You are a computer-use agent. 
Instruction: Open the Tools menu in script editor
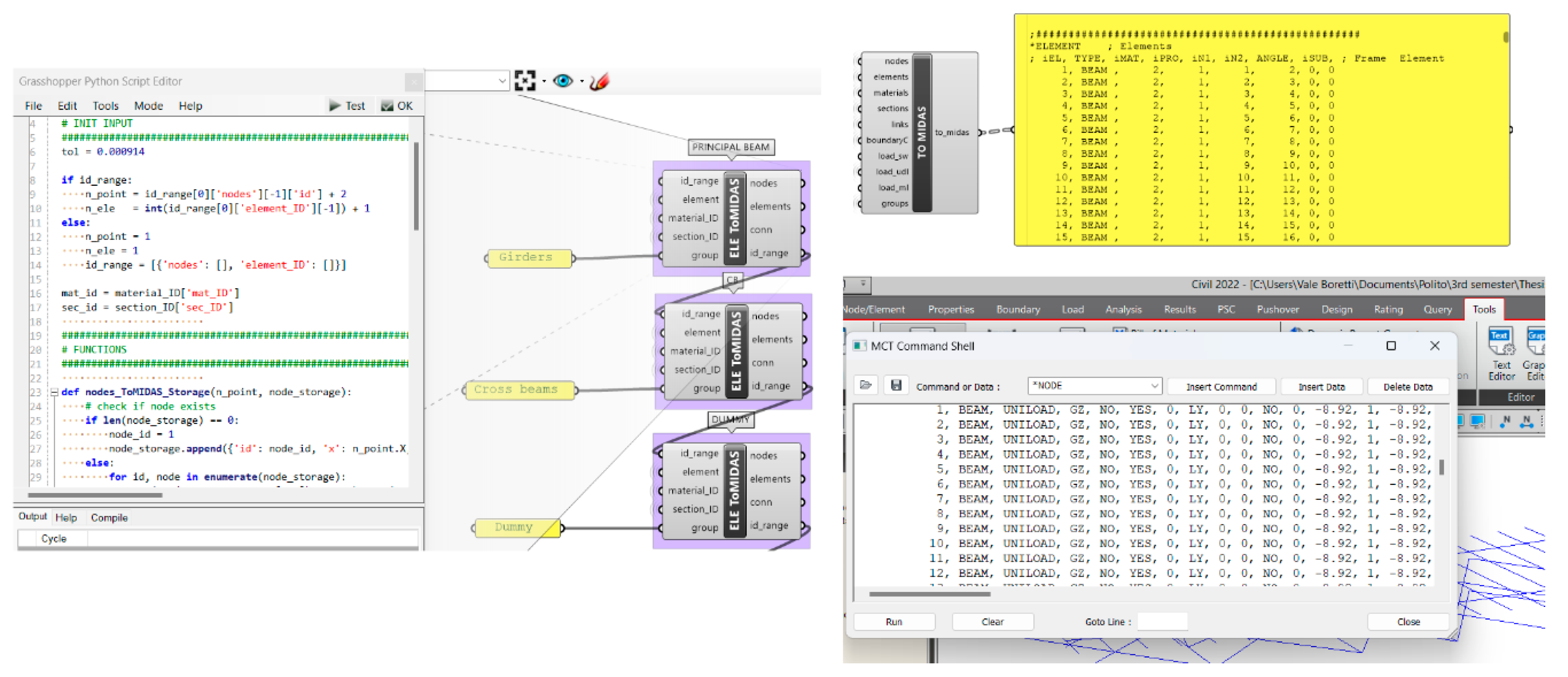click(x=105, y=106)
